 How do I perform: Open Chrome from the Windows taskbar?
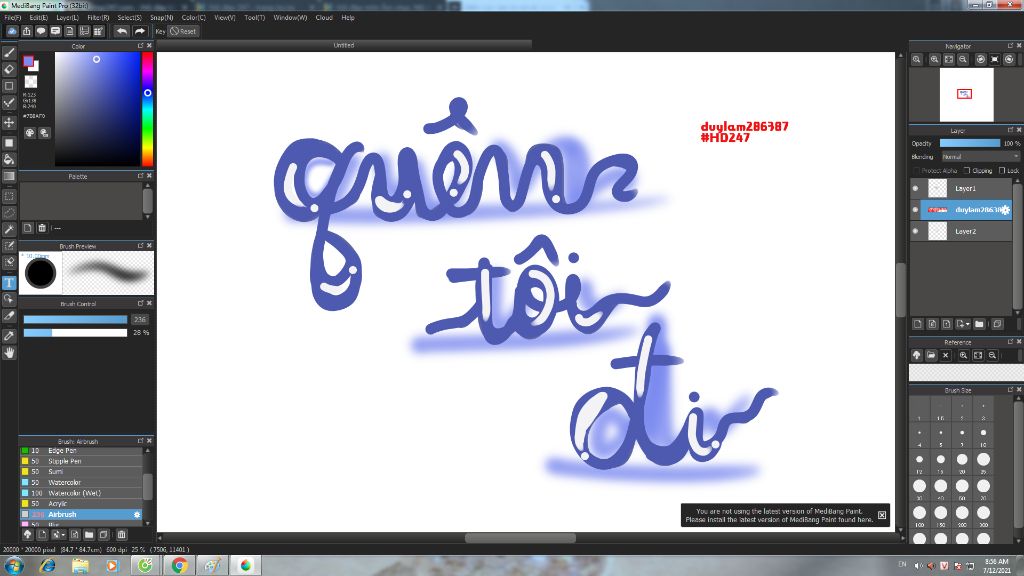click(x=180, y=566)
